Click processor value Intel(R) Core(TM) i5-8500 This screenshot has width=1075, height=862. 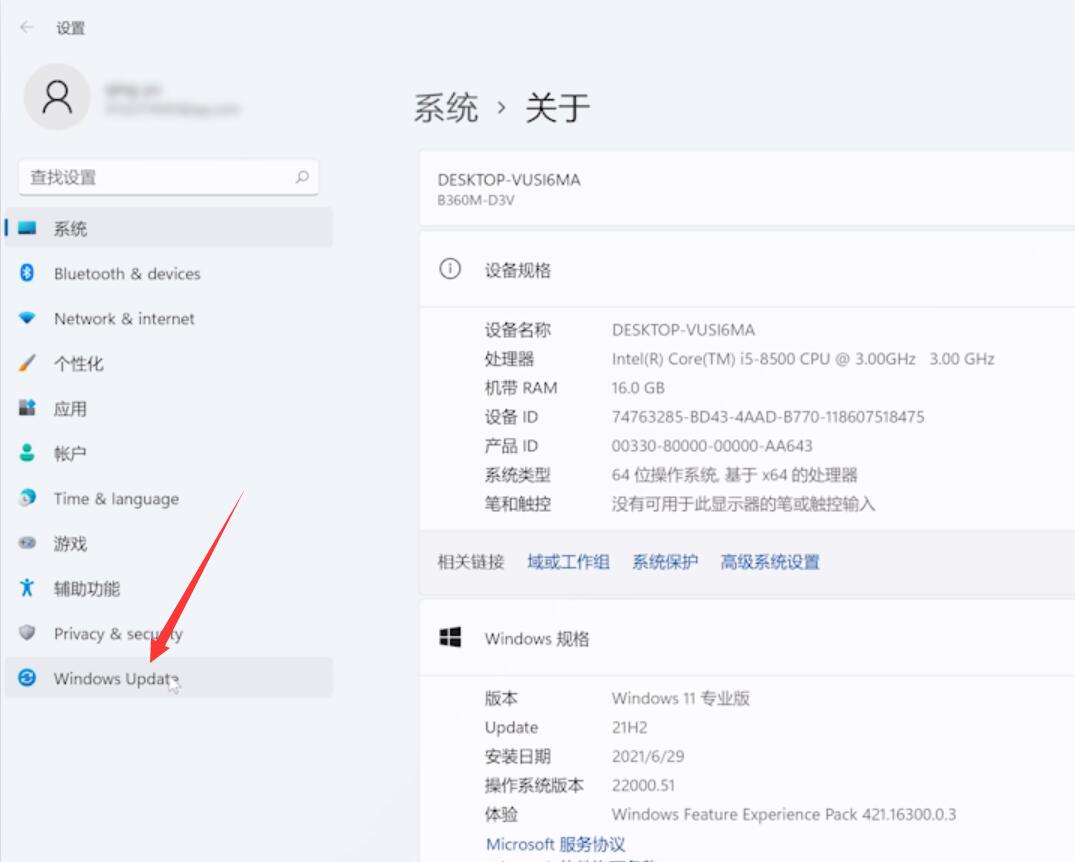(803, 359)
